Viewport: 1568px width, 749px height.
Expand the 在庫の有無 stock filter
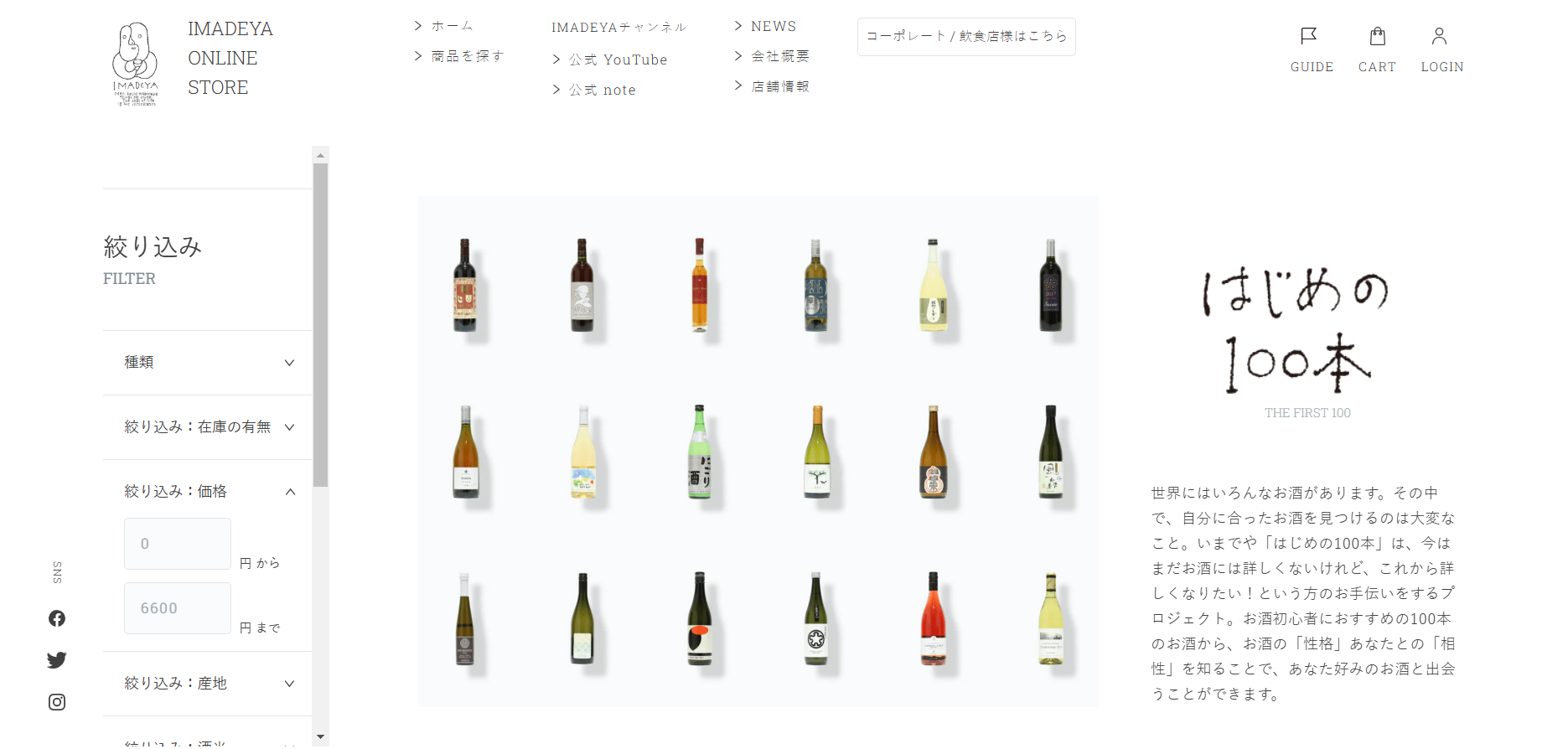(207, 427)
